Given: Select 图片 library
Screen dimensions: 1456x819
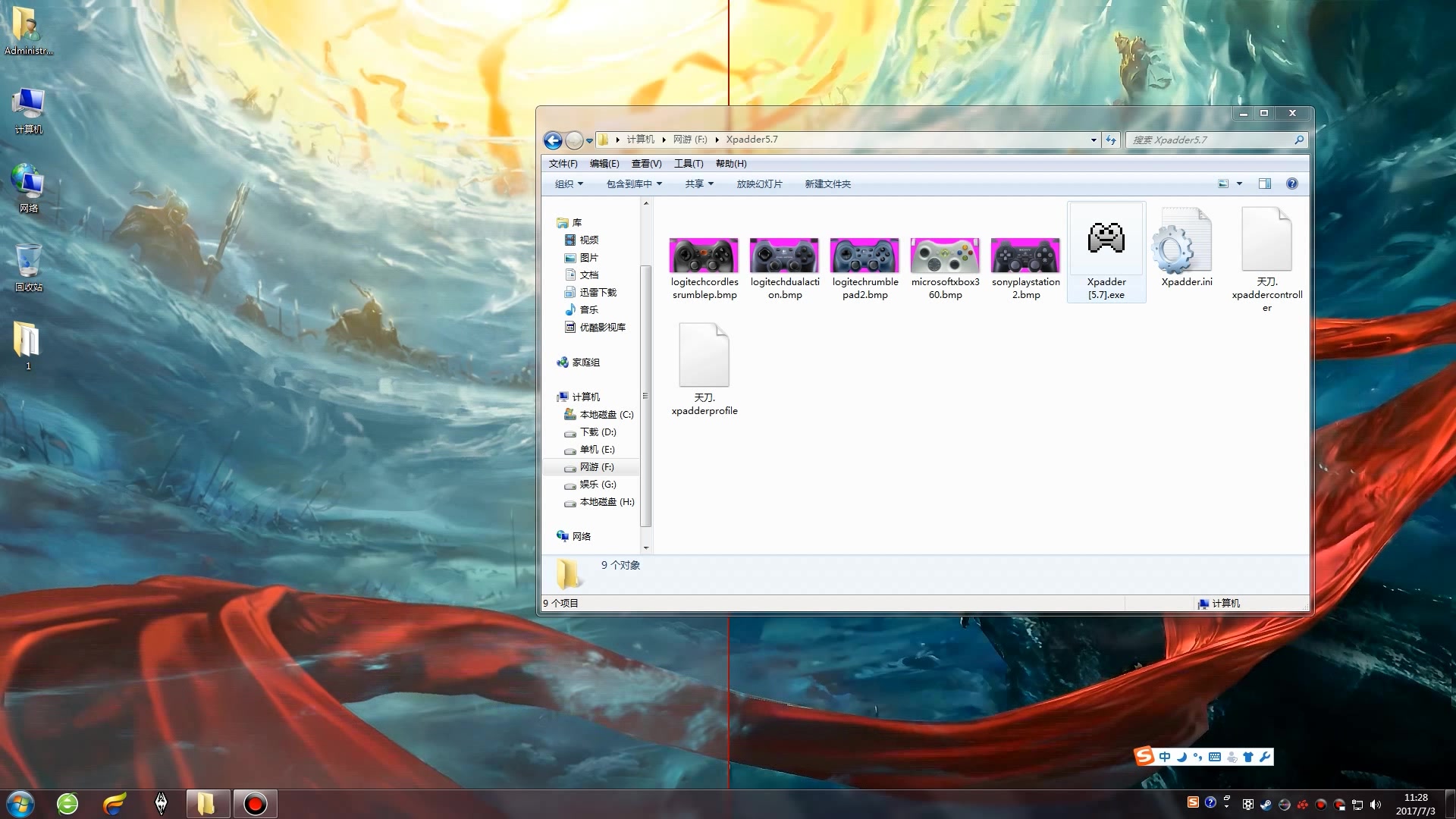Looking at the screenshot, I should click(x=582, y=258).
